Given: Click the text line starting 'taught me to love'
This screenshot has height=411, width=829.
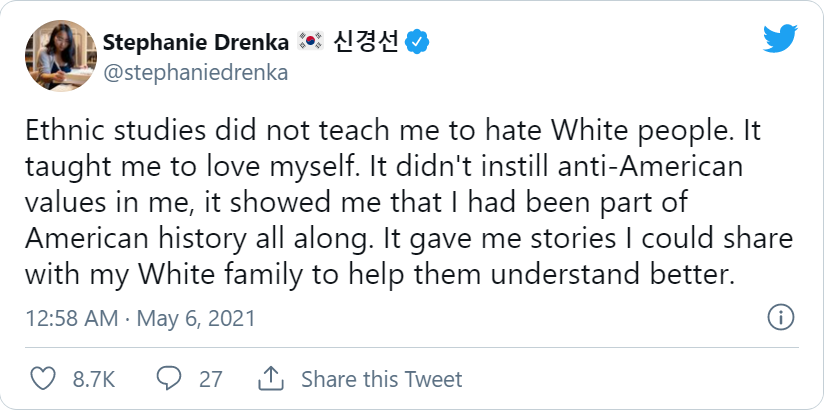Looking at the screenshot, I should point(384,167).
